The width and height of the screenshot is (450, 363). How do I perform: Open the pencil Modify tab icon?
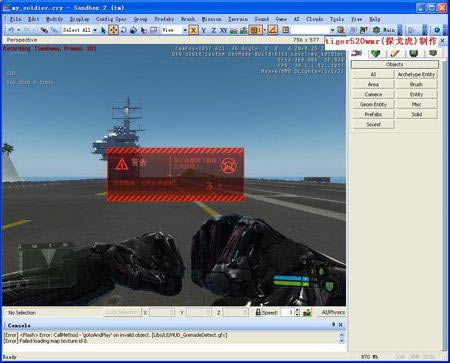coord(395,53)
